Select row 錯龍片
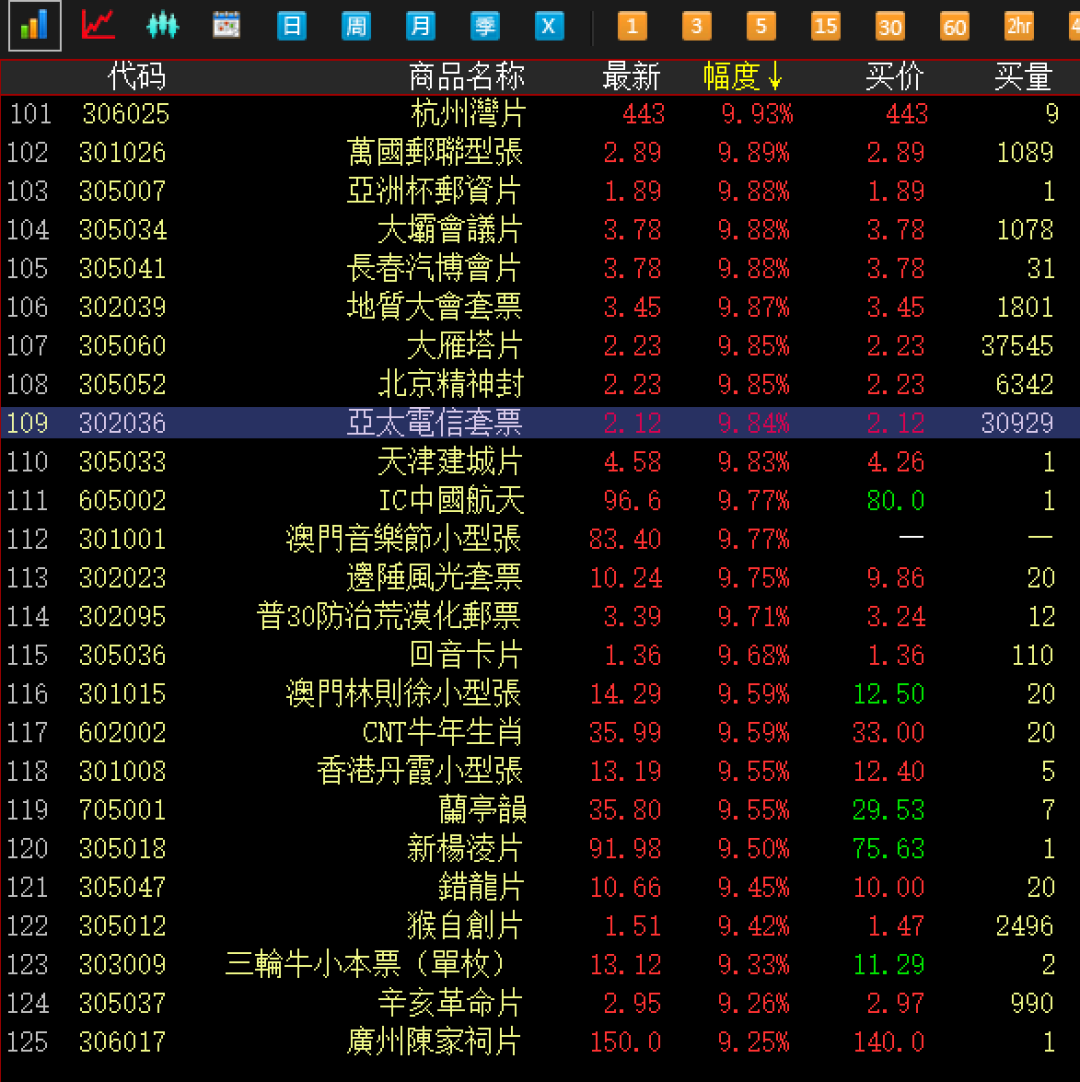 point(540,887)
